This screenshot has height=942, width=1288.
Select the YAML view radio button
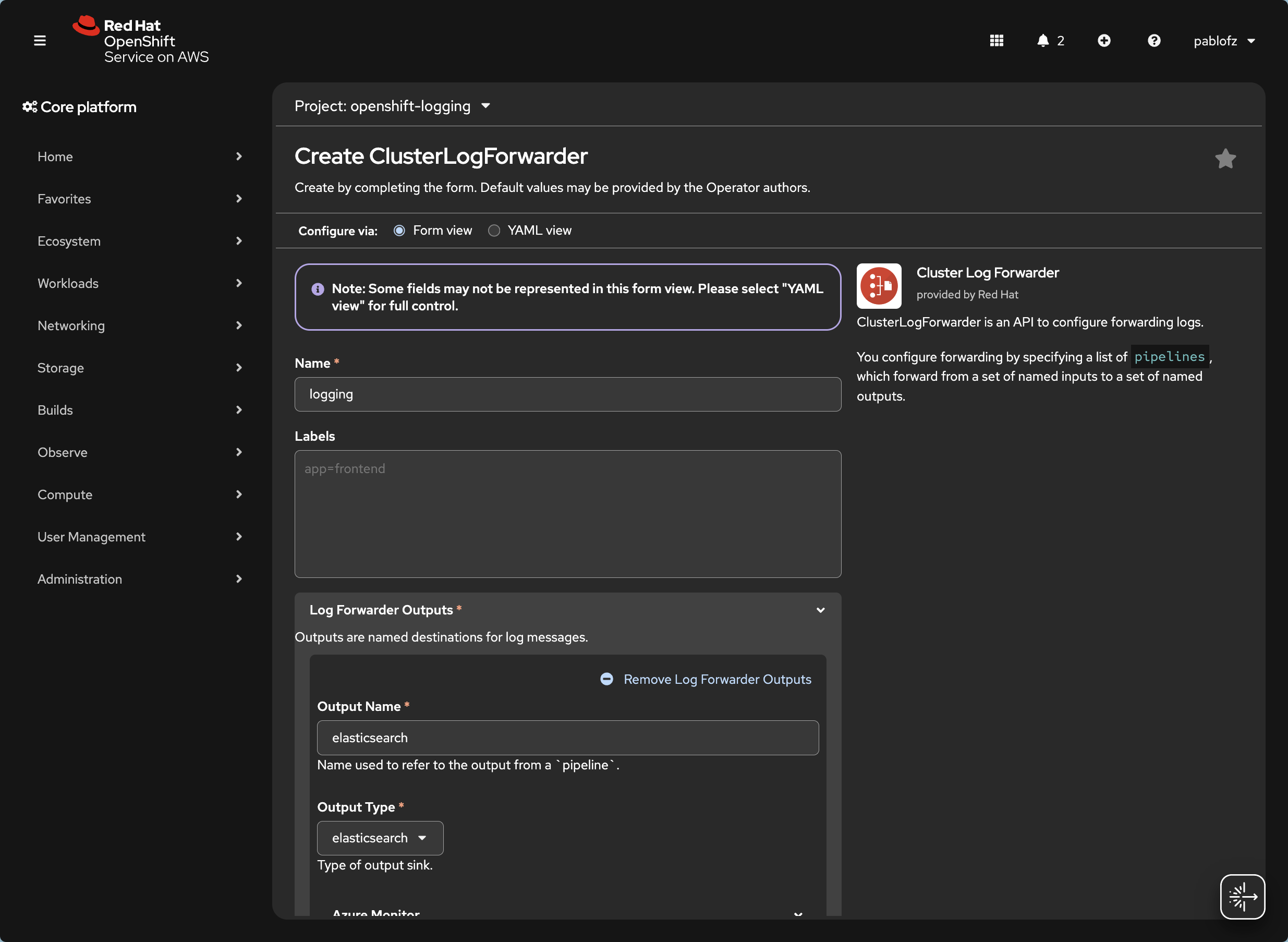coord(494,231)
